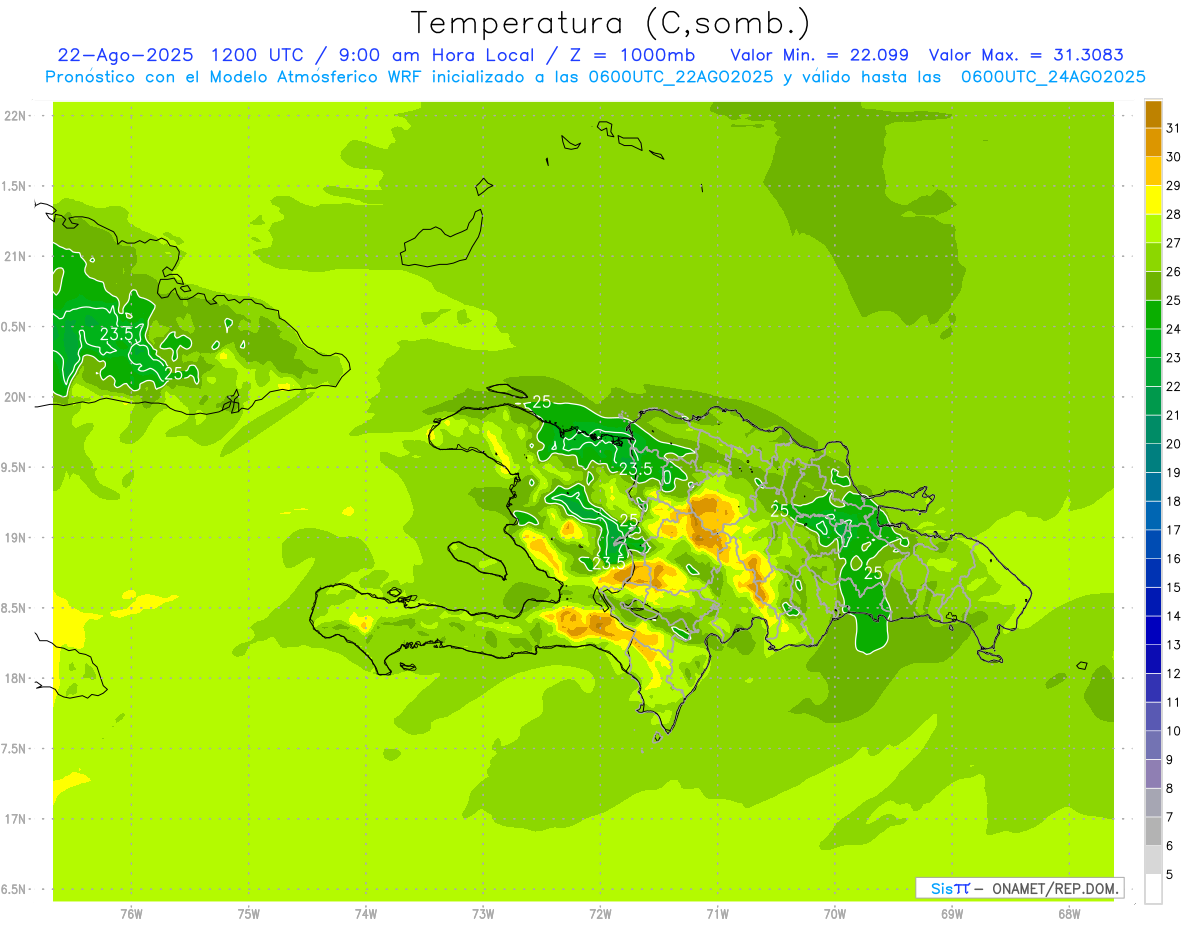The width and height of the screenshot is (1200, 927).
Task: Click legend value '18'
Action: click(1174, 501)
